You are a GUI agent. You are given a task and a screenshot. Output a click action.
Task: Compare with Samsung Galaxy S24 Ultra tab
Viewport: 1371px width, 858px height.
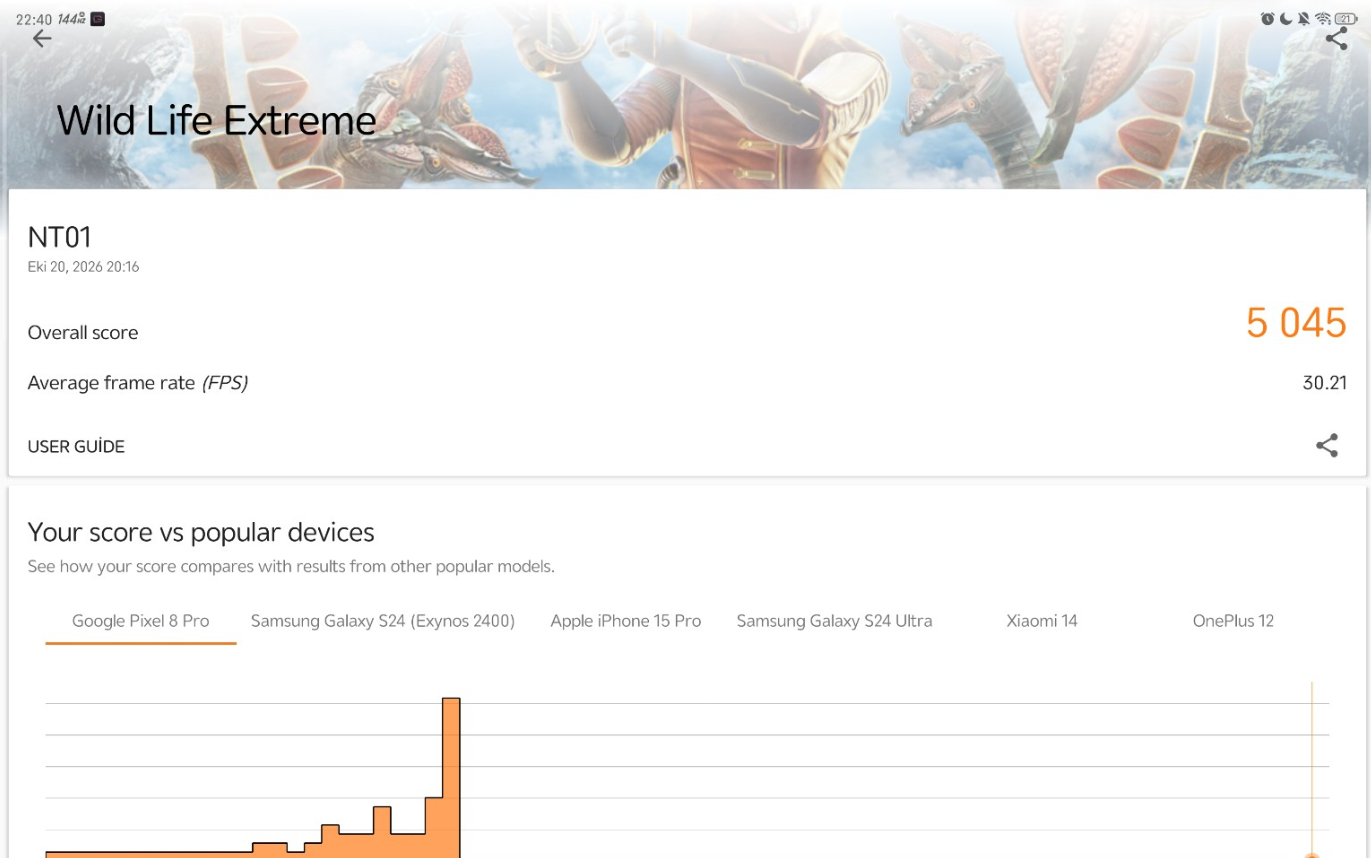[x=834, y=621]
